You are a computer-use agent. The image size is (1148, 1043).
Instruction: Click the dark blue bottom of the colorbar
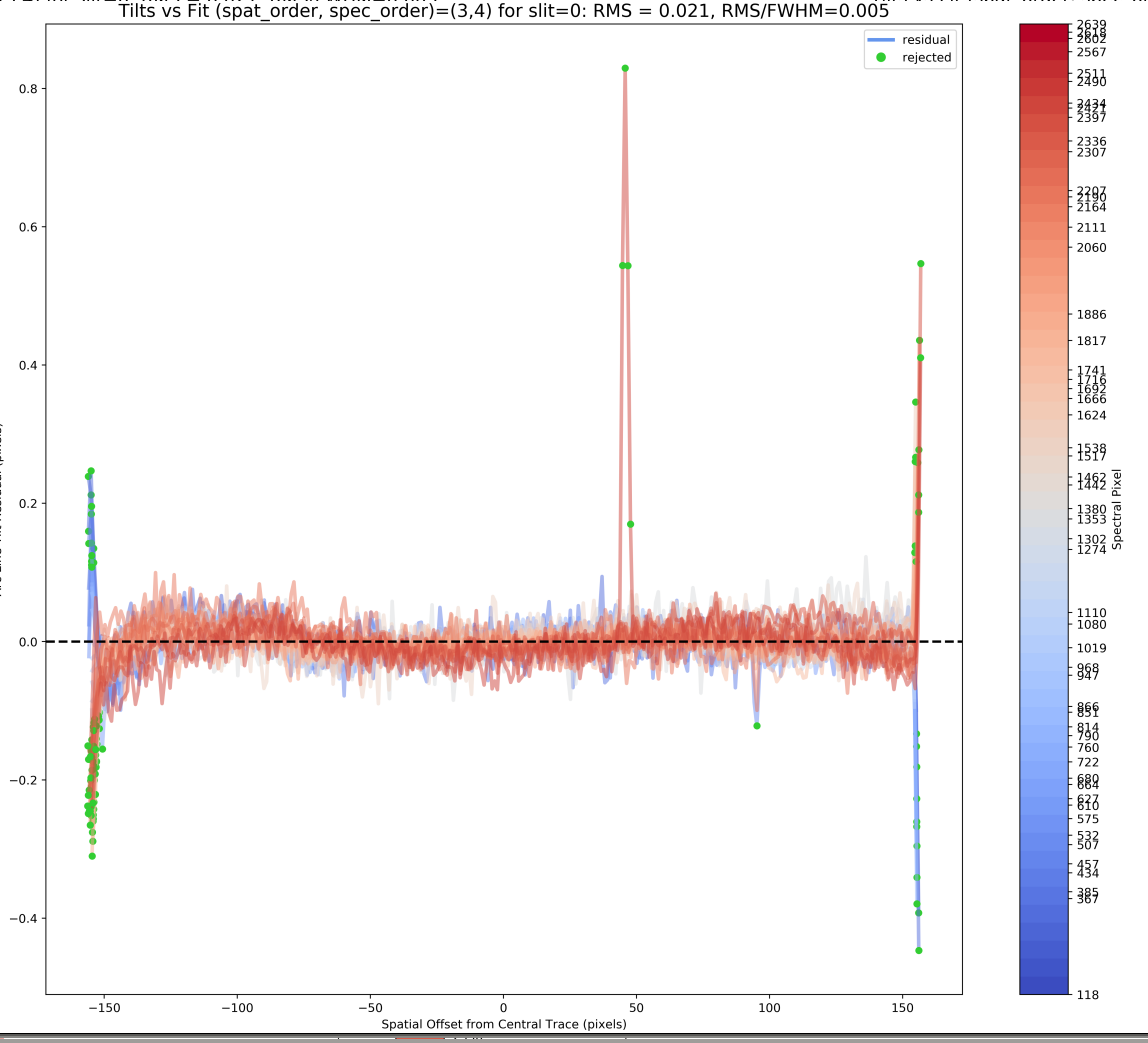tap(1044, 986)
